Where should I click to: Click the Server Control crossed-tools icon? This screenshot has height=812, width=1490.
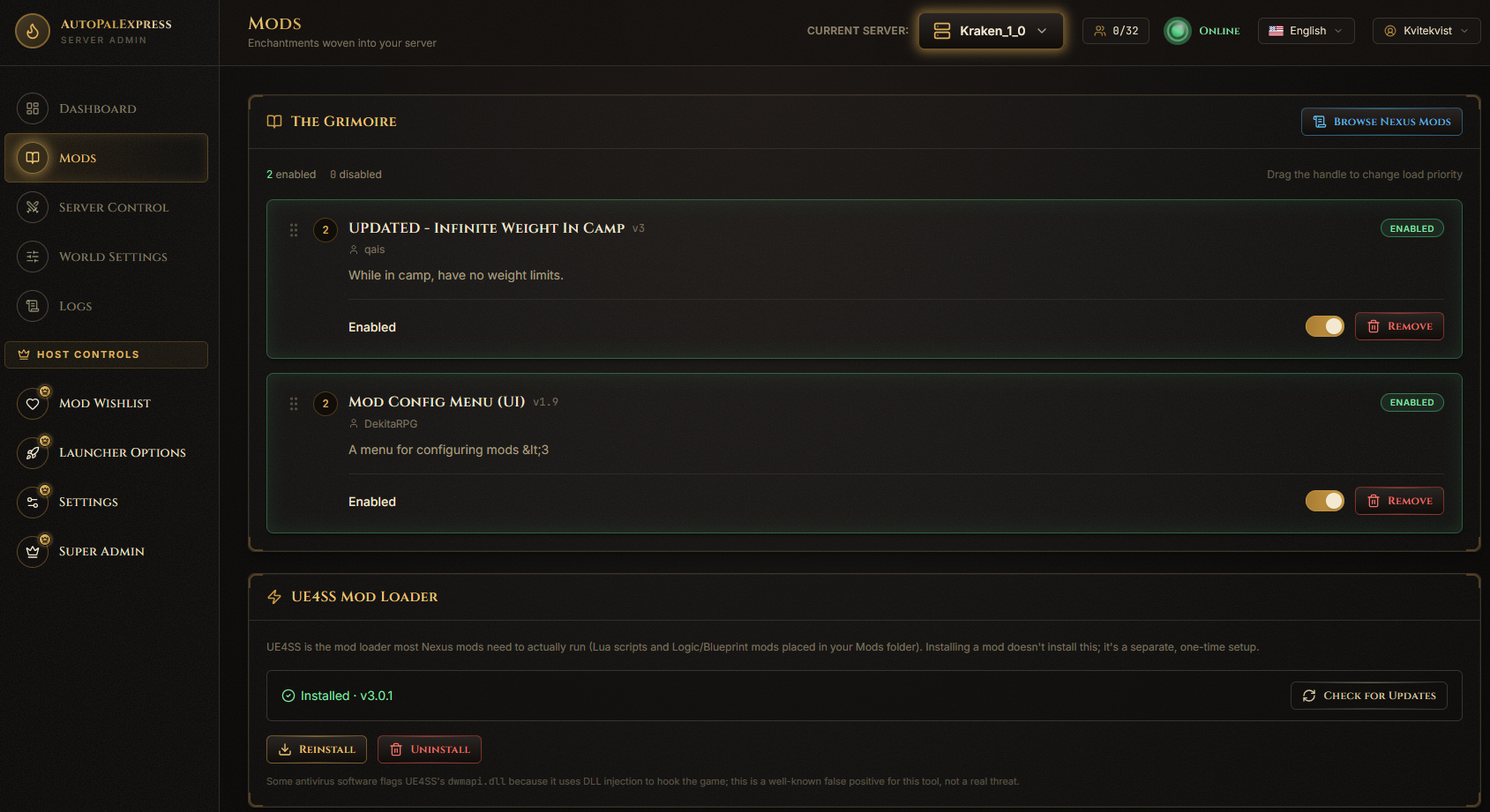33,207
